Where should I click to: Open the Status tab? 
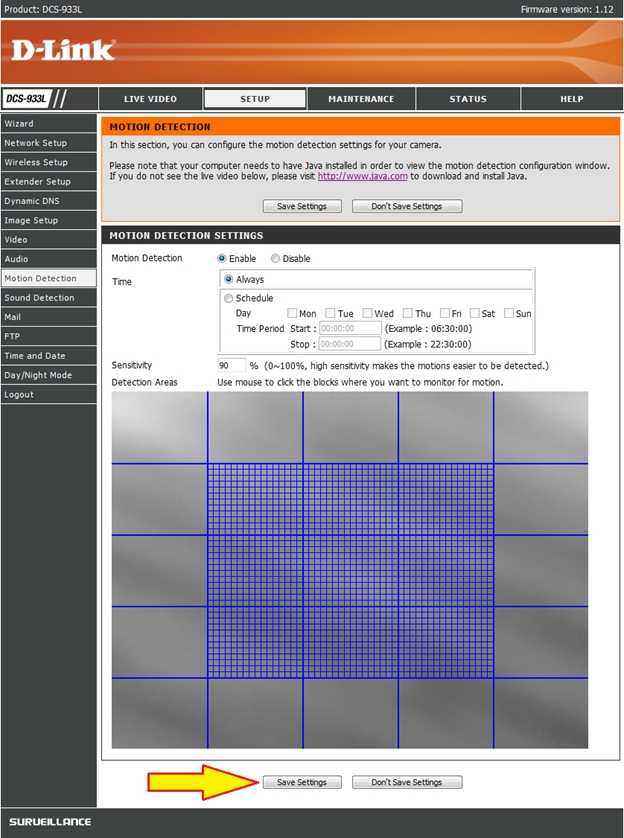467,99
